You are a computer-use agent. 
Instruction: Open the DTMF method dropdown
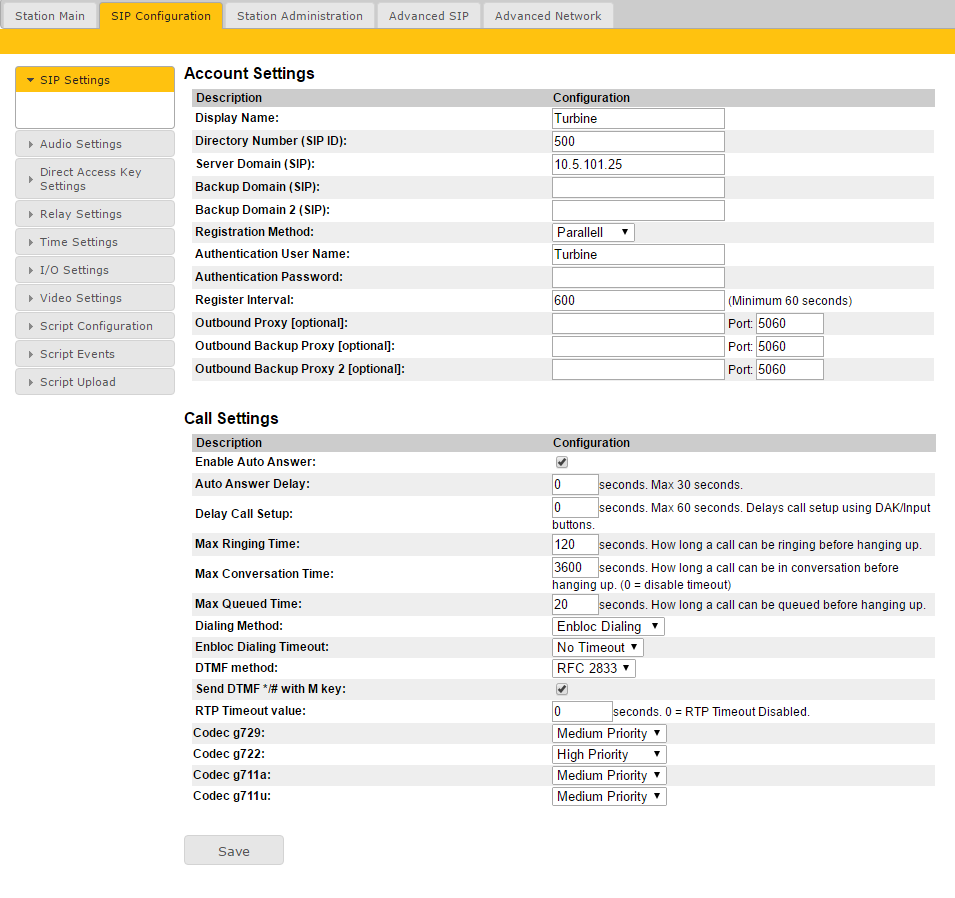pos(594,668)
